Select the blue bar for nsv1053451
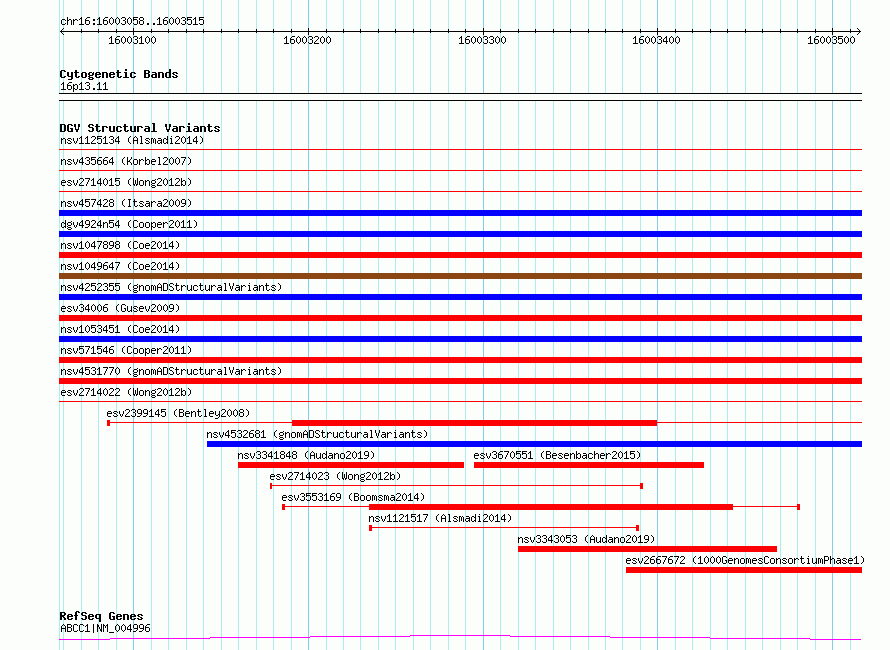890x650 pixels. click(460, 339)
